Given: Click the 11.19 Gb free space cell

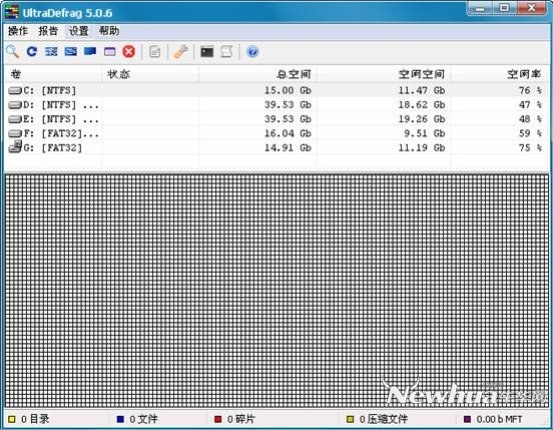Looking at the screenshot, I should [x=421, y=148].
